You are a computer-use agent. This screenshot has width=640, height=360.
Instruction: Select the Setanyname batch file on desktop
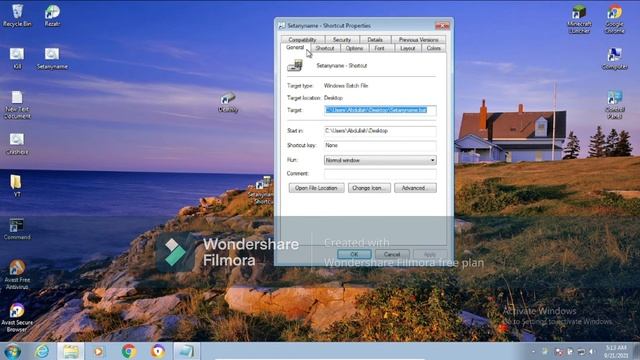click(52, 58)
